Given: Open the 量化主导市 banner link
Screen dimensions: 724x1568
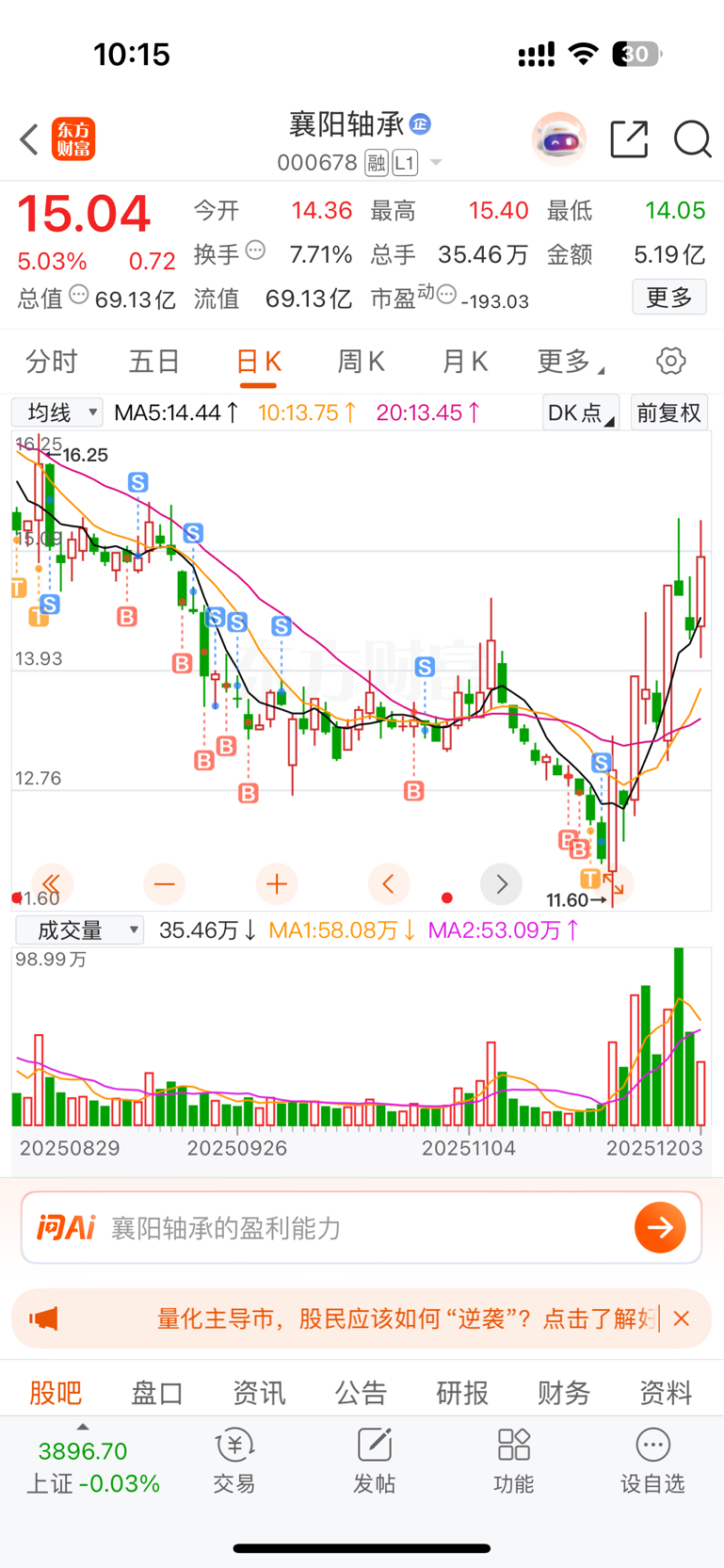Looking at the screenshot, I should (405, 1318).
